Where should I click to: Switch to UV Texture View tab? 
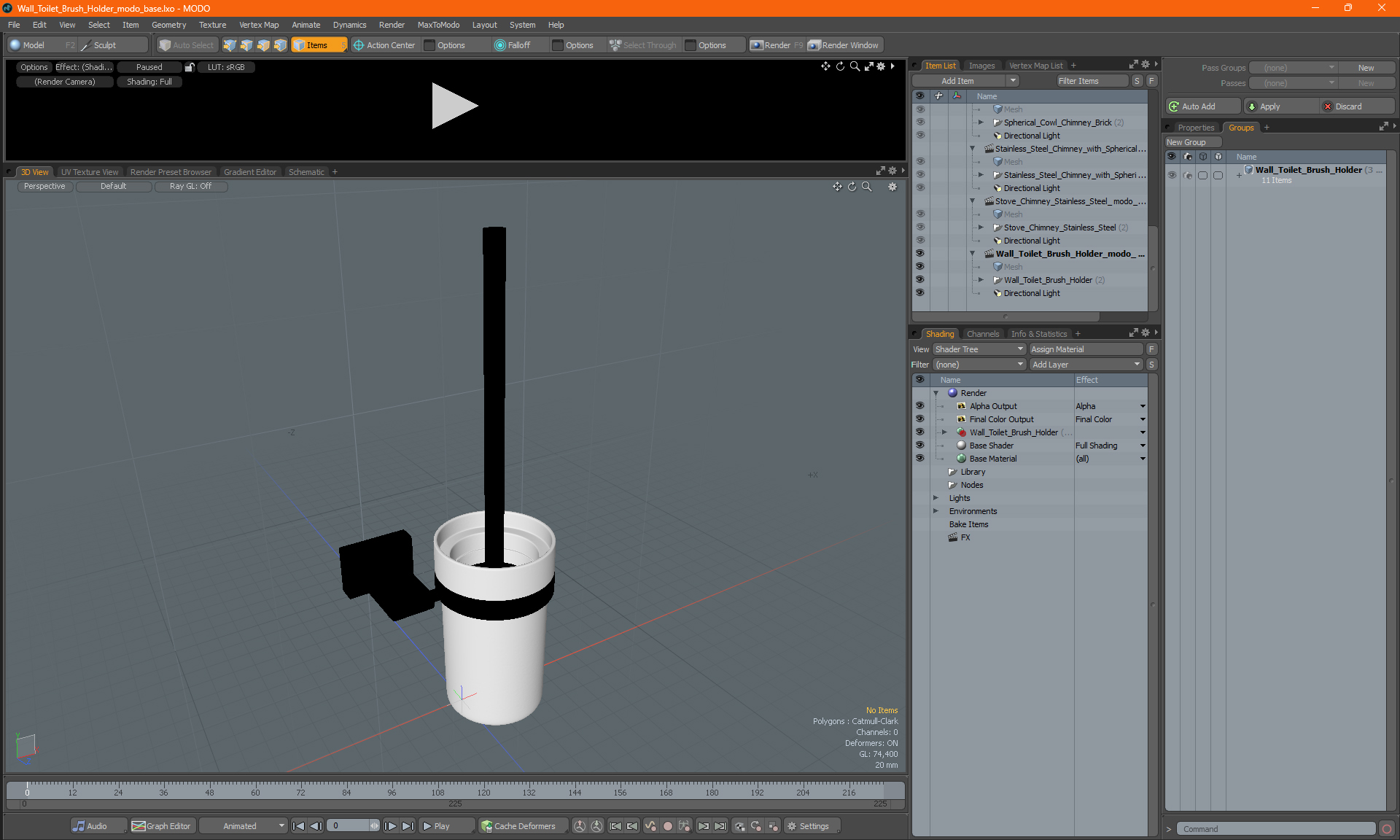90,172
